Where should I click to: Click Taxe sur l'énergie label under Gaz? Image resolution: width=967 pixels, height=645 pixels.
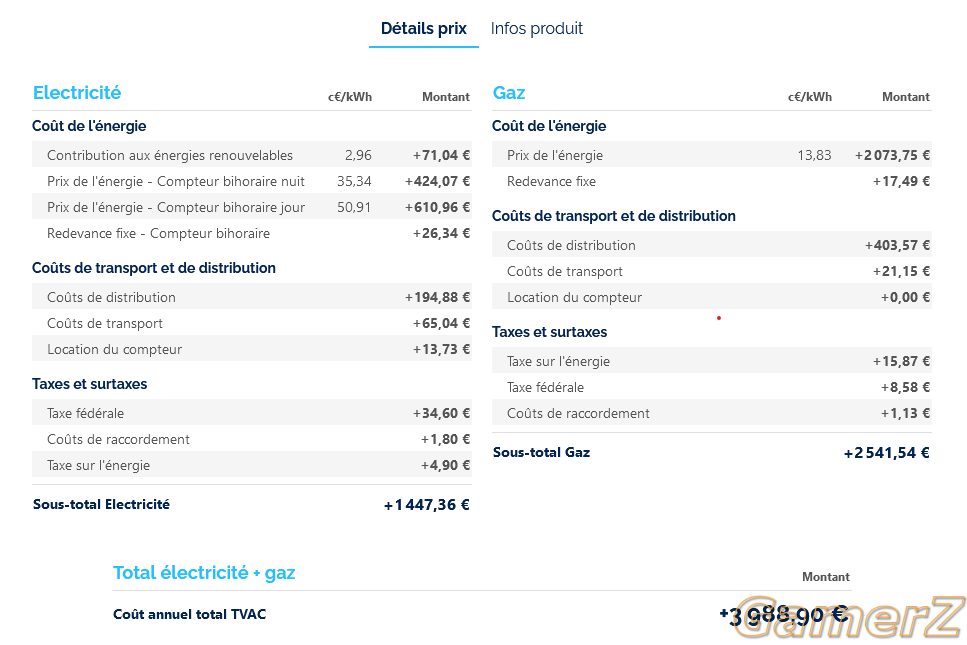pos(558,361)
